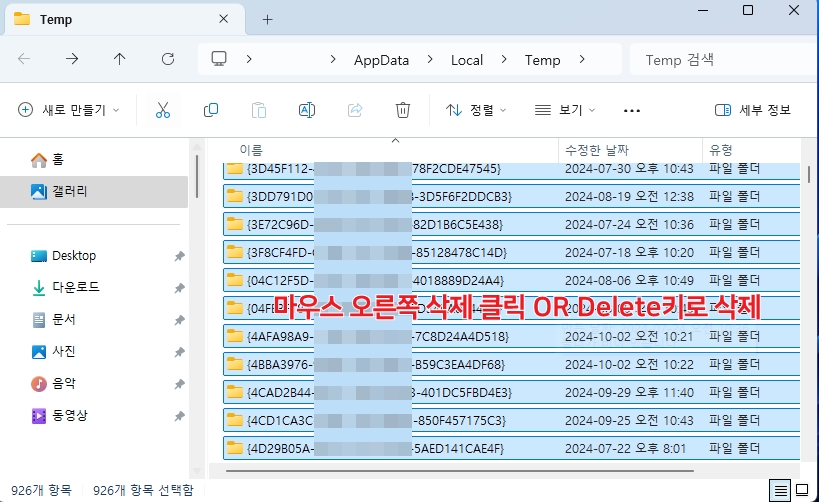Click the Copy icon in toolbar
Screen dimensions: 819x502
point(210,110)
